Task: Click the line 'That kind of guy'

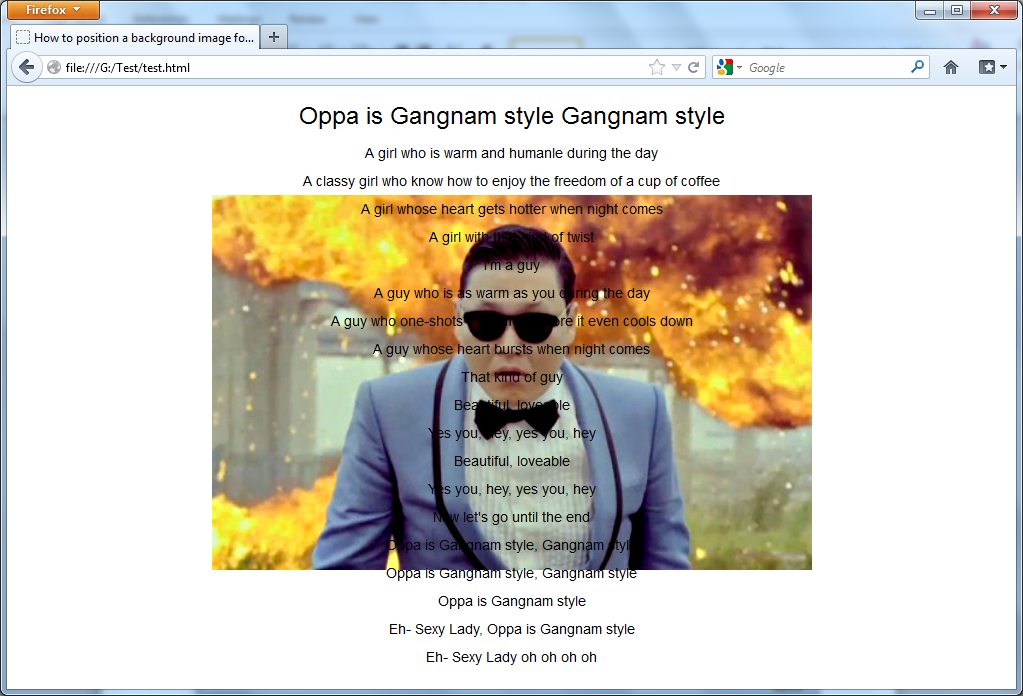Action: coord(512,378)
